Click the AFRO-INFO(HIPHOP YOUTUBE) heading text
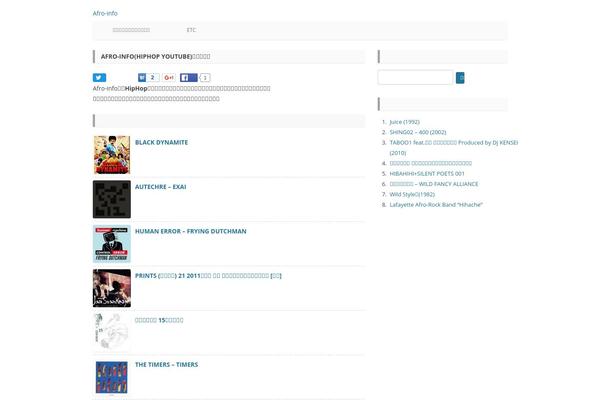 point(155,56)
